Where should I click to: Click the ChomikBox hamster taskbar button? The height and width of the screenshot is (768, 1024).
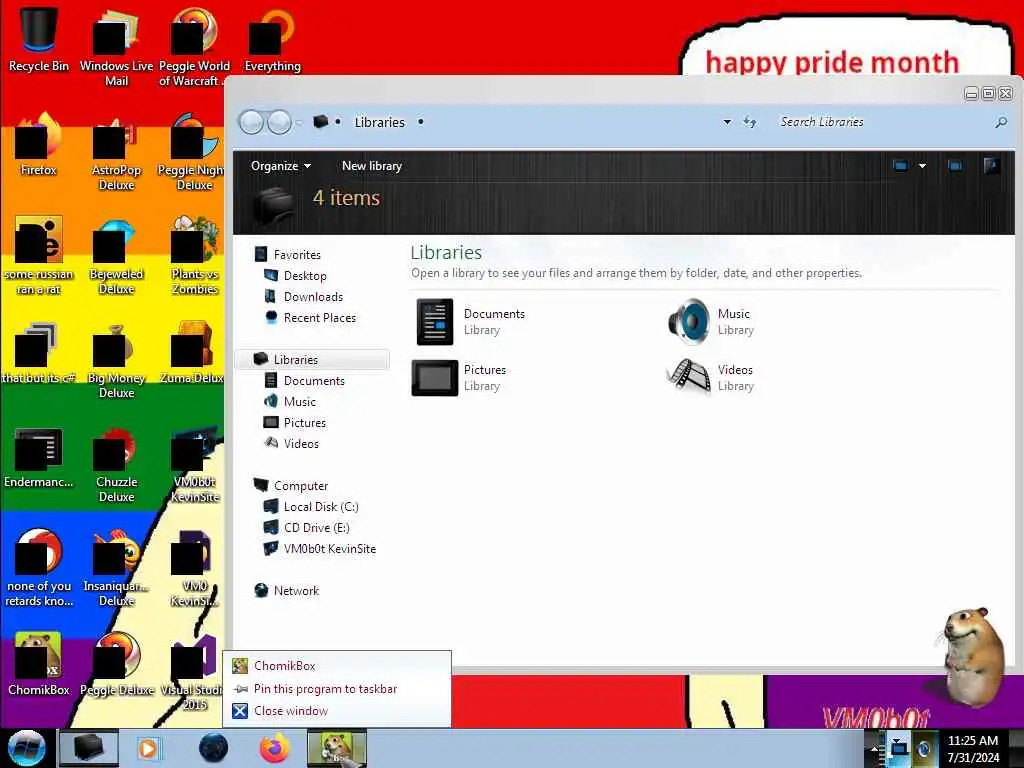click(x=337, y=748)
